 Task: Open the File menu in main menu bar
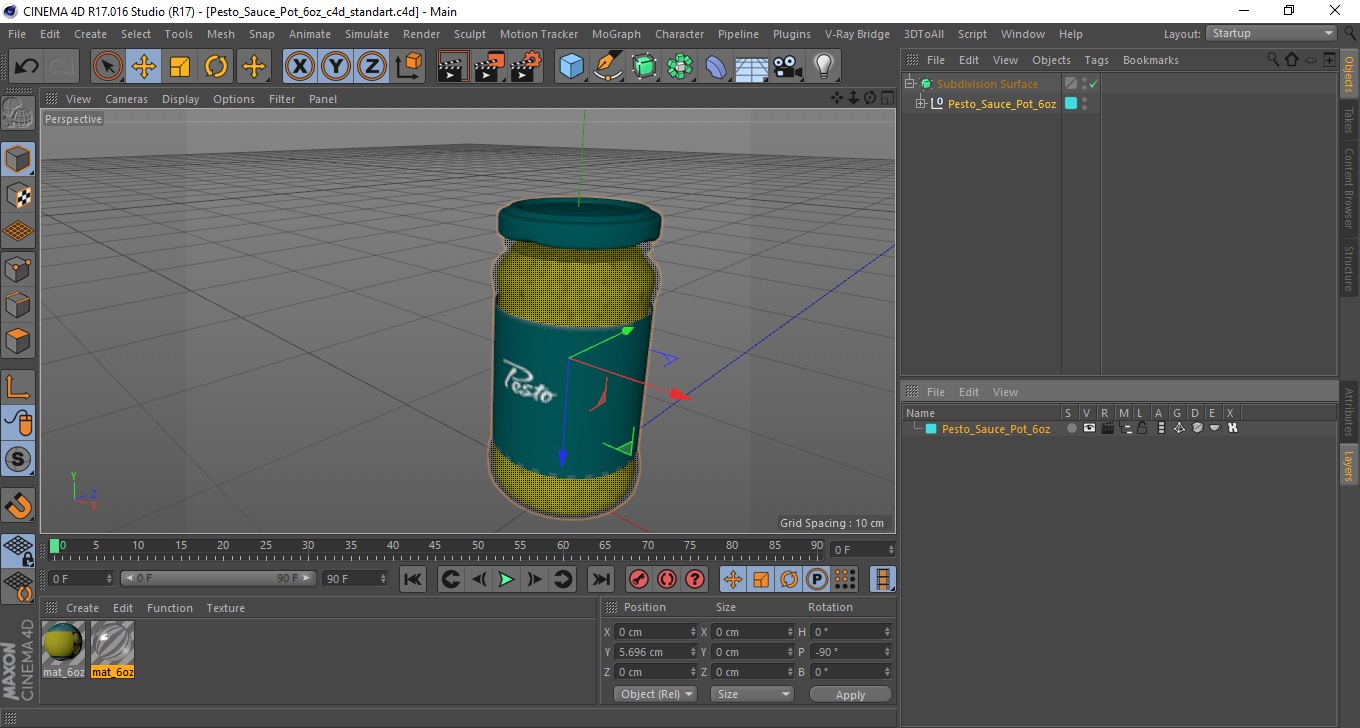click(17, 34)
